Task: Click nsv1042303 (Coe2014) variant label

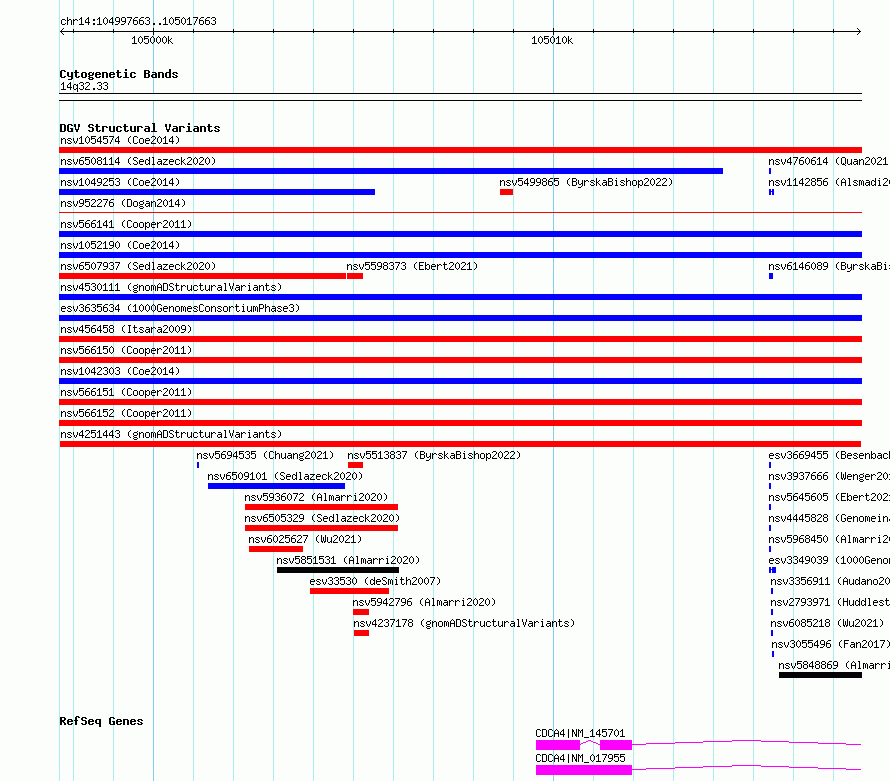Action: (120, 371)
